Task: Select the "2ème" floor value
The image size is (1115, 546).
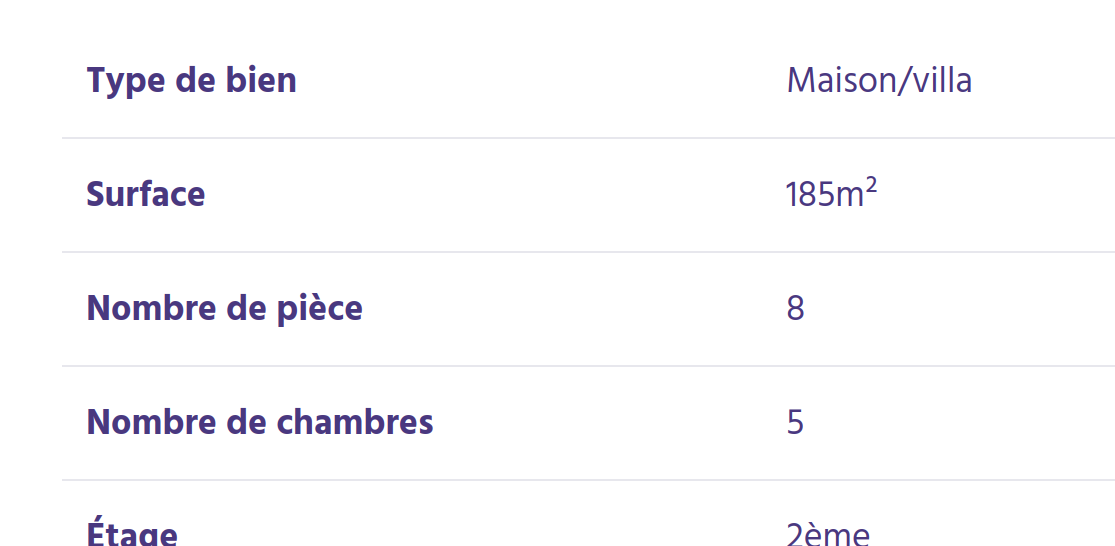Action: tap(828, 533)
